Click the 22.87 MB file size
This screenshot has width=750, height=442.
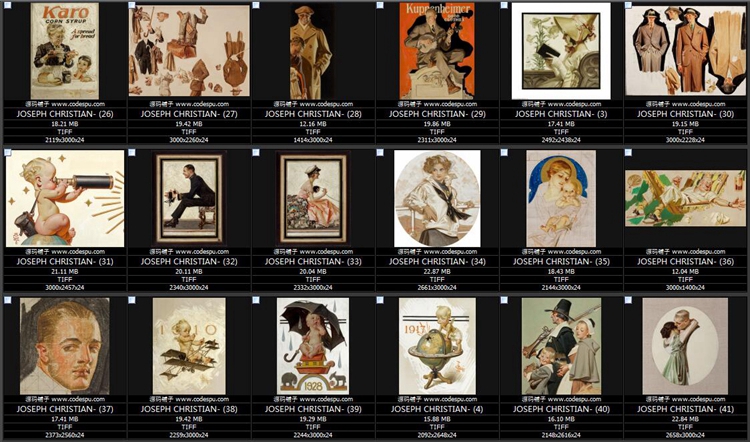tap(437, 271)
